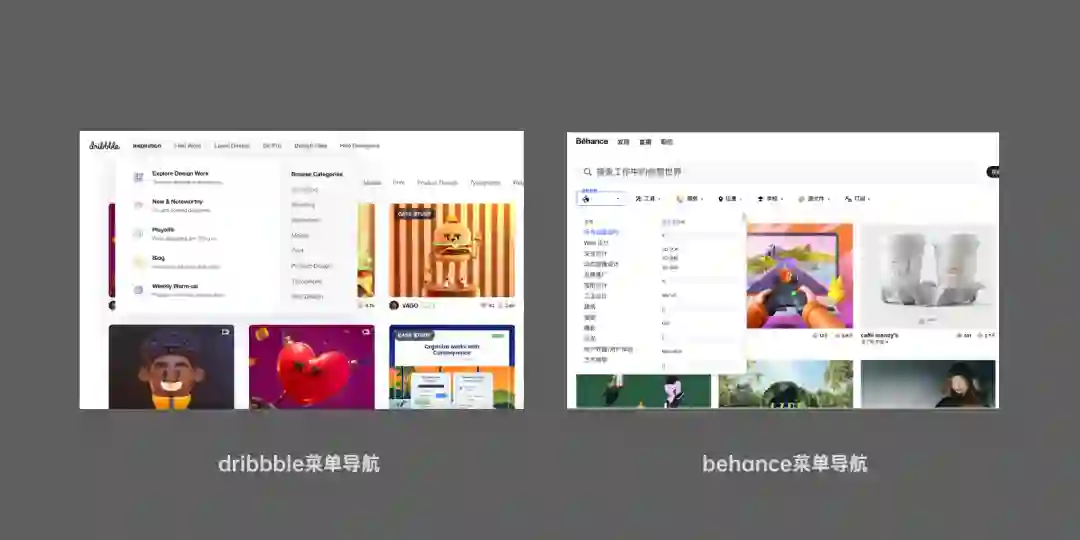
Task: Open the burger character case study shot
Action: click(452, 250)
